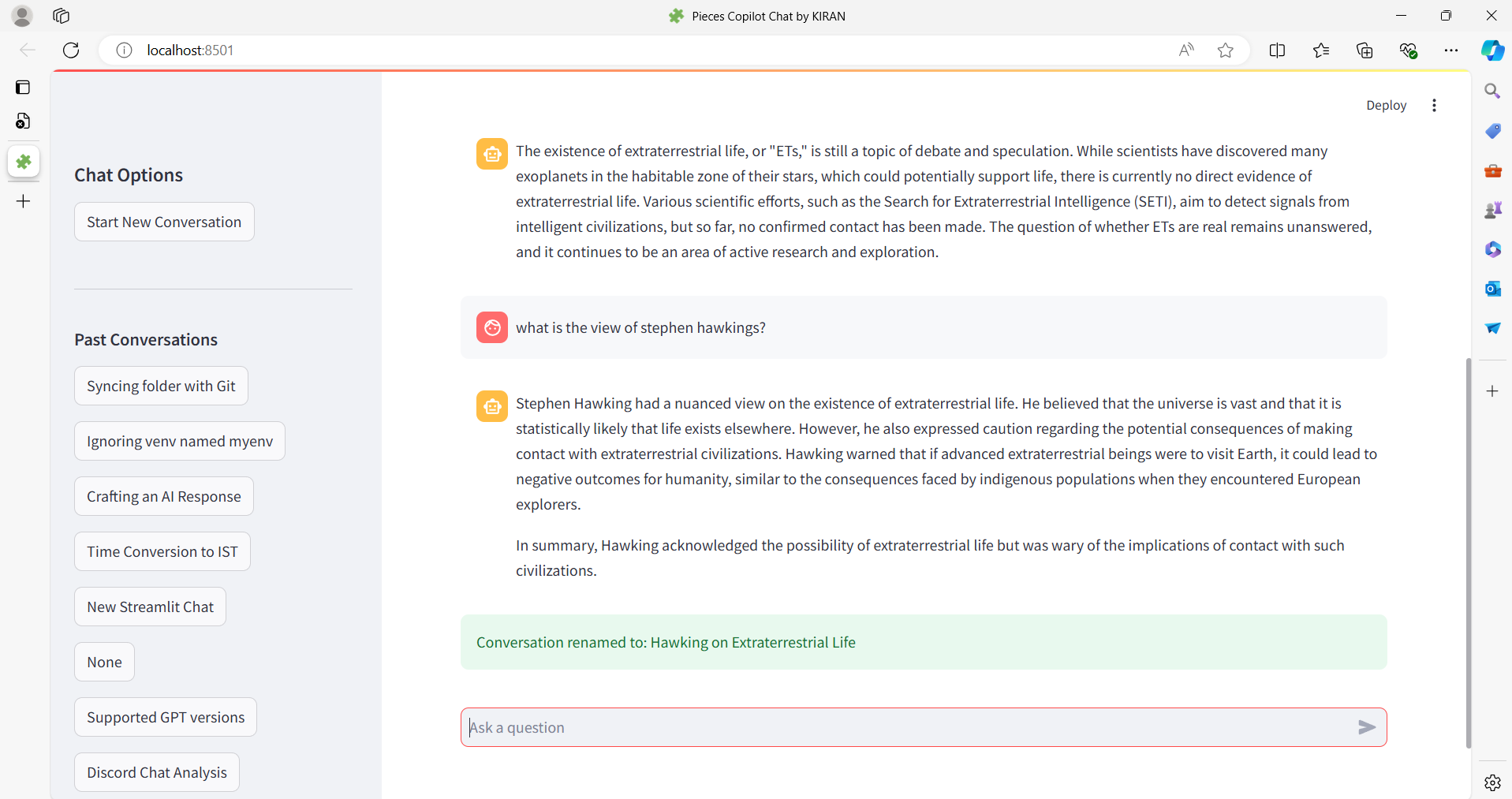Click the page vertical scrollbar
Image resolution: width=1512 pixels, height=799 pixels.
coord(1468,552)
